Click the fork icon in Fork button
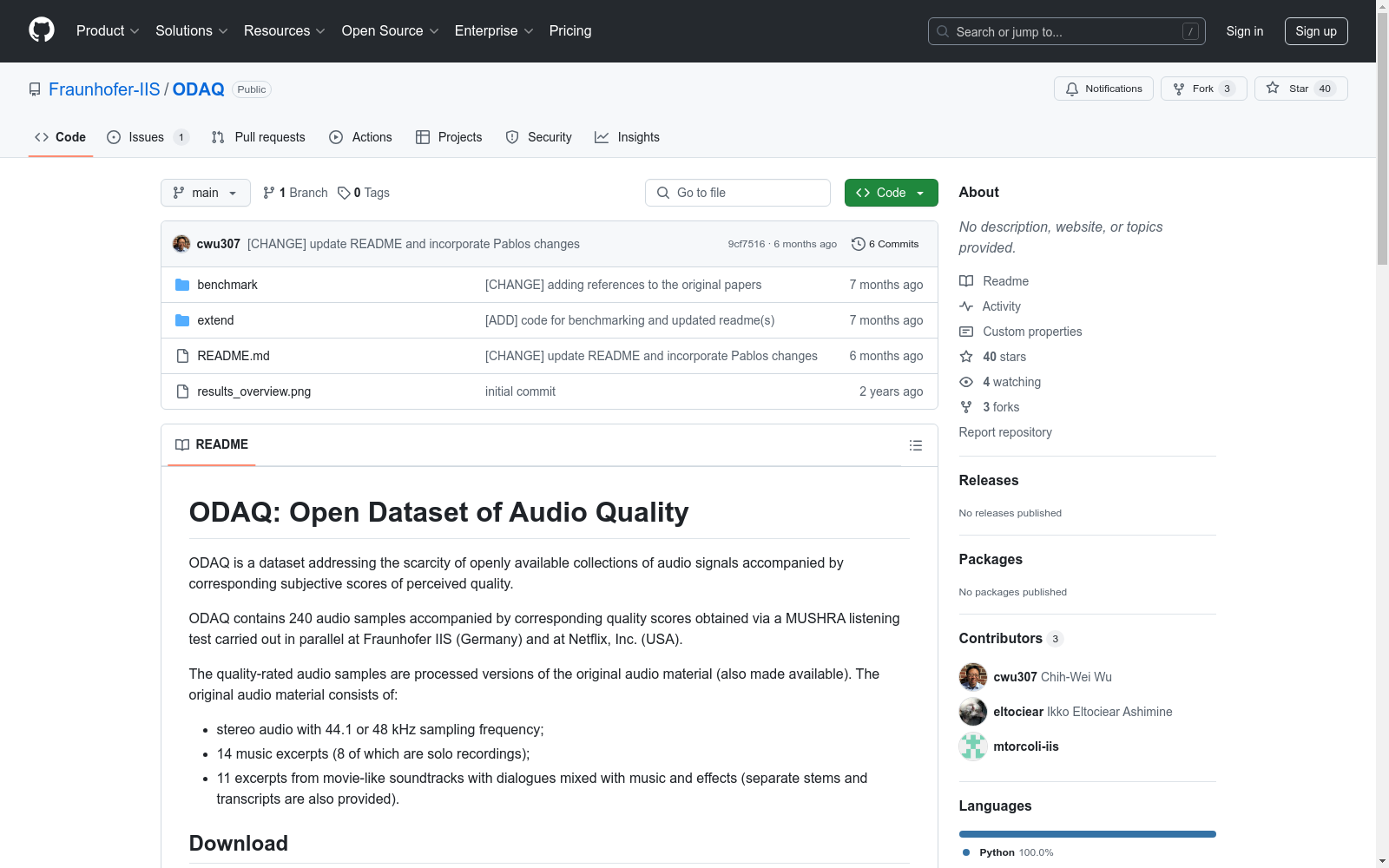This screenshot has height=868, width=1389. coord(1179,89)
